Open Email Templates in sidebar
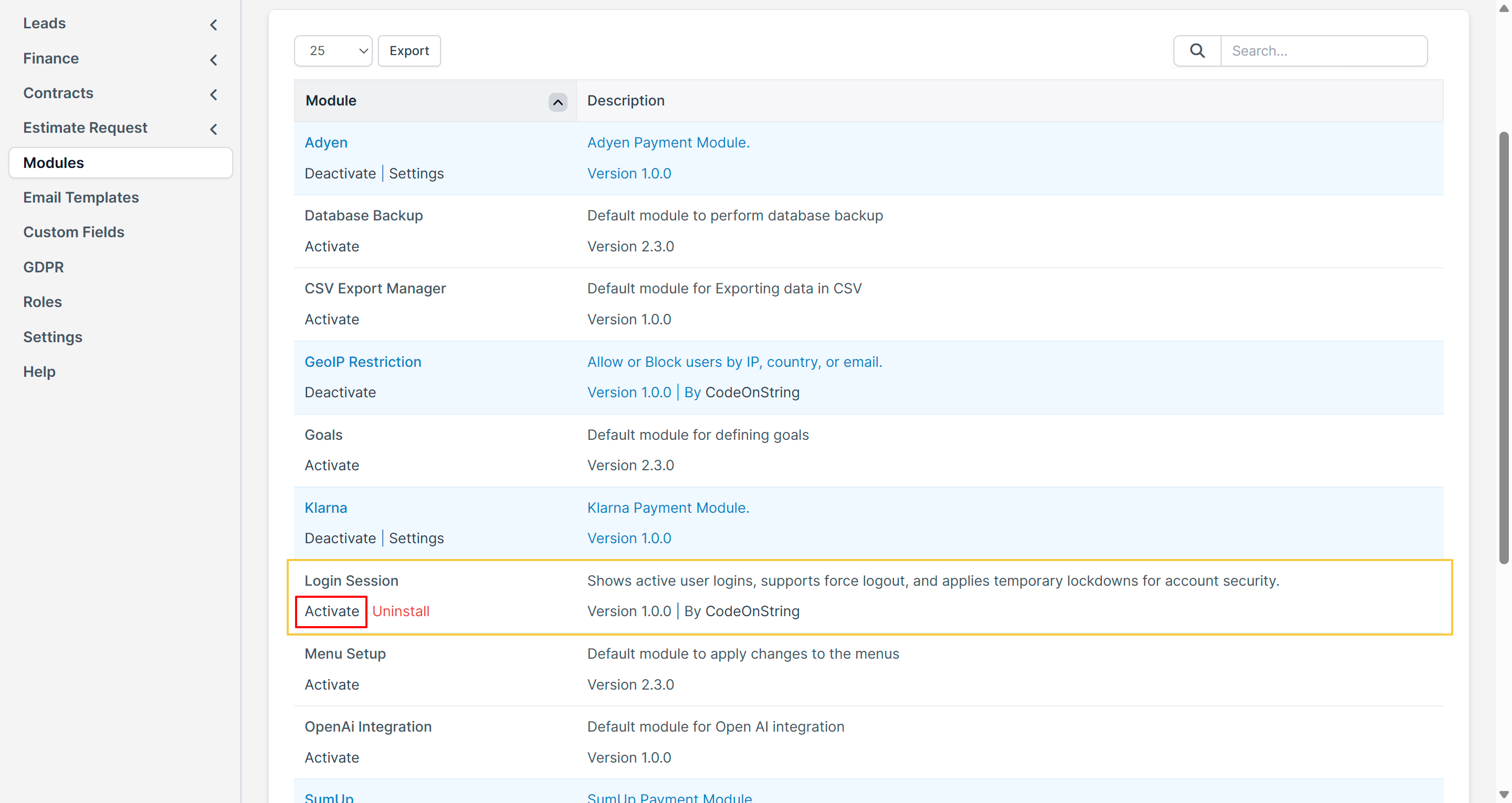Screen dimensions: 1512x803 point(81,197)
